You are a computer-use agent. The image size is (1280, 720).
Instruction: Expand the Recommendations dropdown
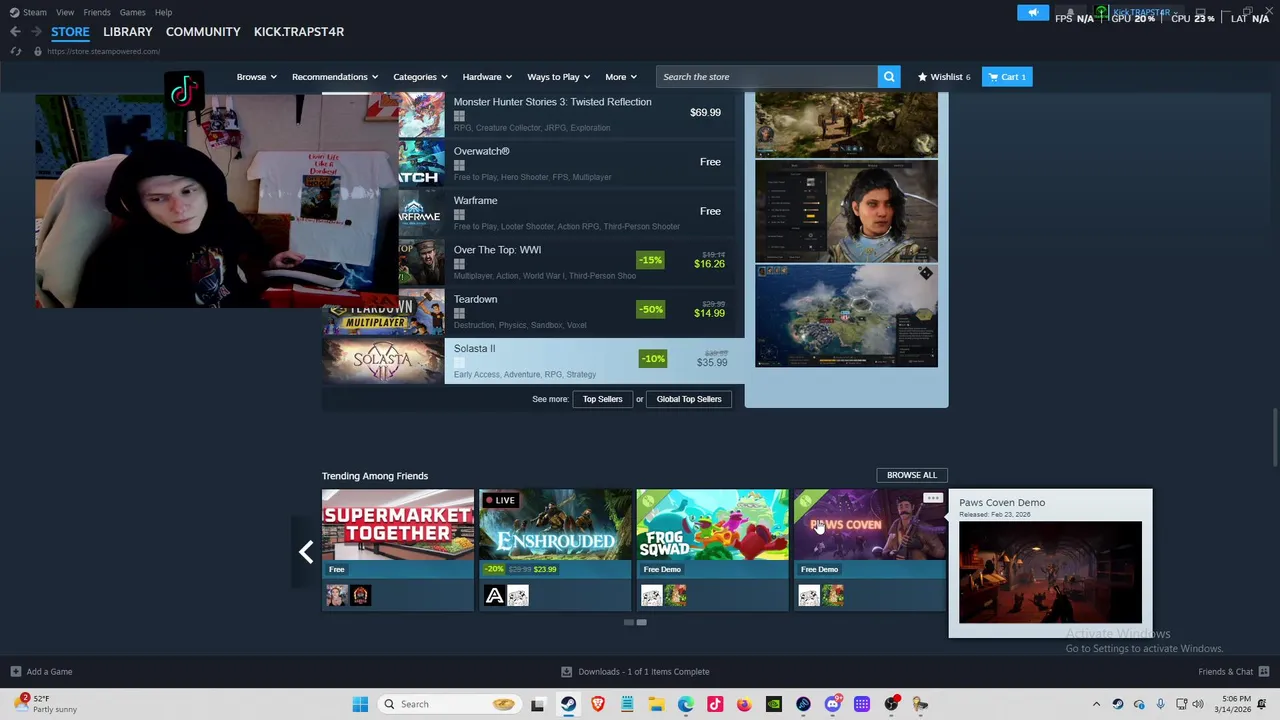335,77
